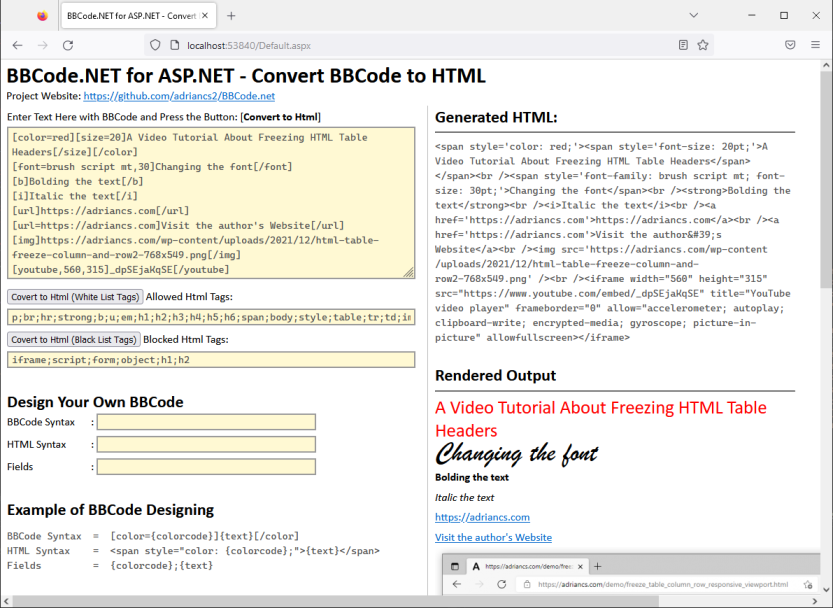
Task: Click the forward navigation arrow
Action: click(42, 45)
